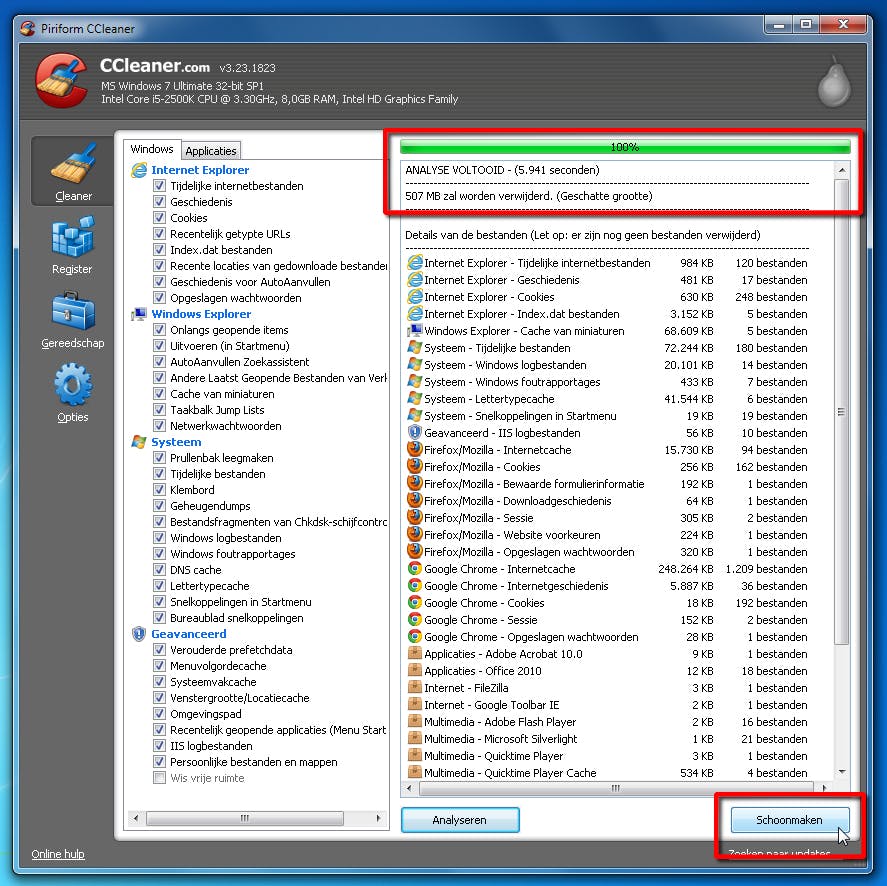887x886 pixels.
Task: Click Windows Explorer category icon in tree
Action: point(139,314)
